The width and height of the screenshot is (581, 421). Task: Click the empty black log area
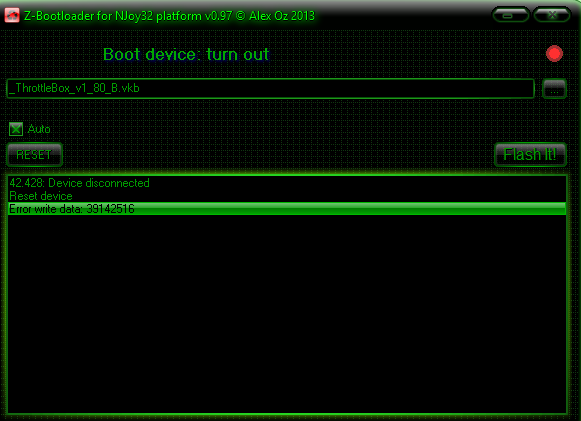[x=287, y=314]
